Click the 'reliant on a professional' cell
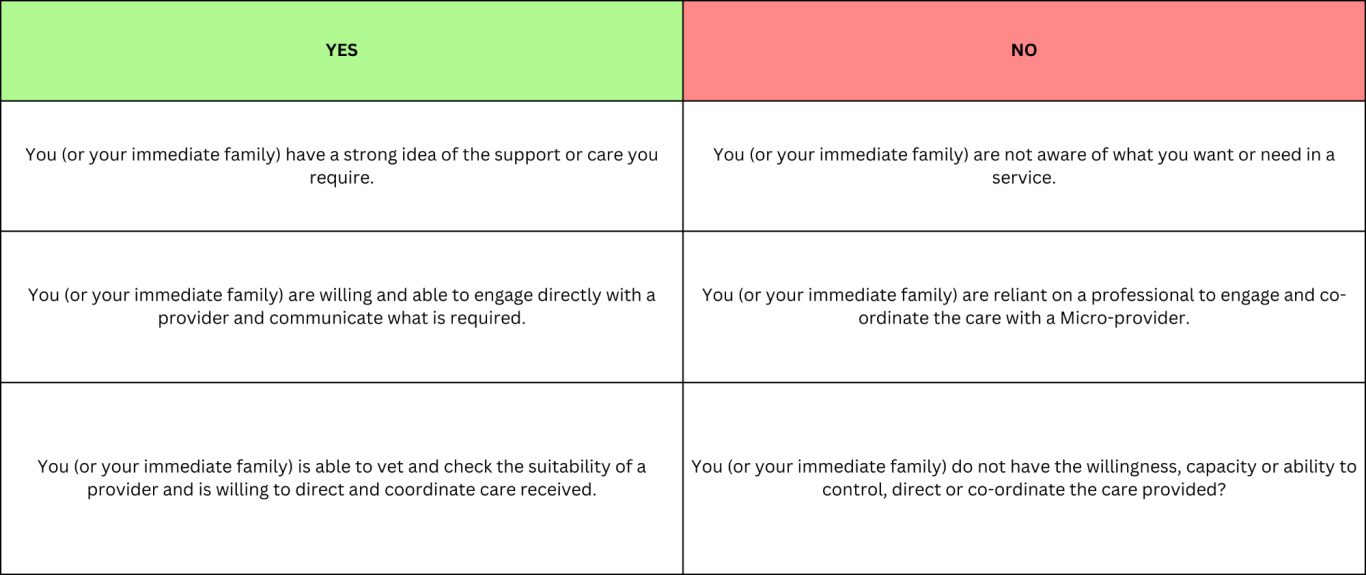This screenshot has width=1366, height=575. (x=1024, y=307)
